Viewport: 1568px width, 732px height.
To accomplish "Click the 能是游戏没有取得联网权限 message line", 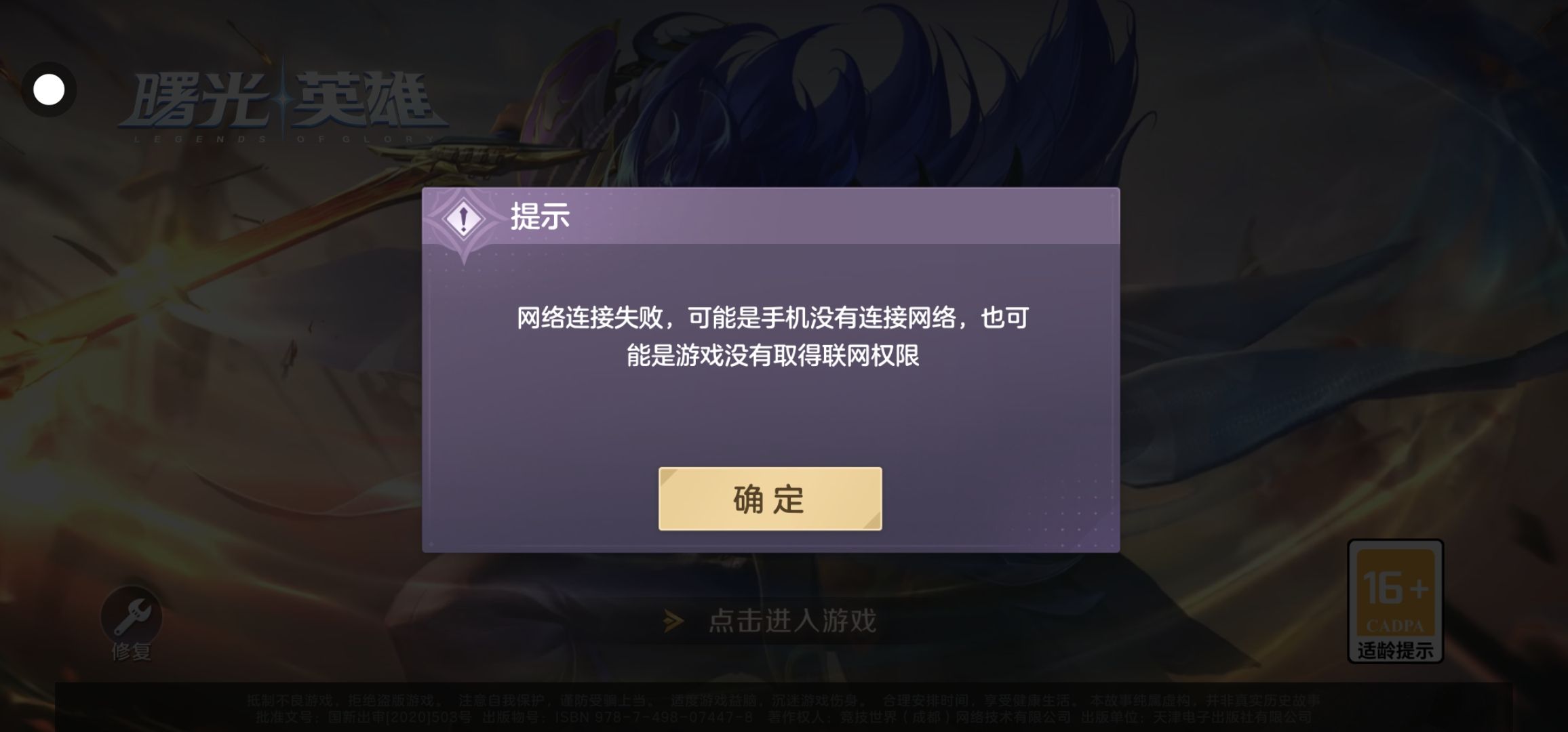I will (x=772, y=356).
